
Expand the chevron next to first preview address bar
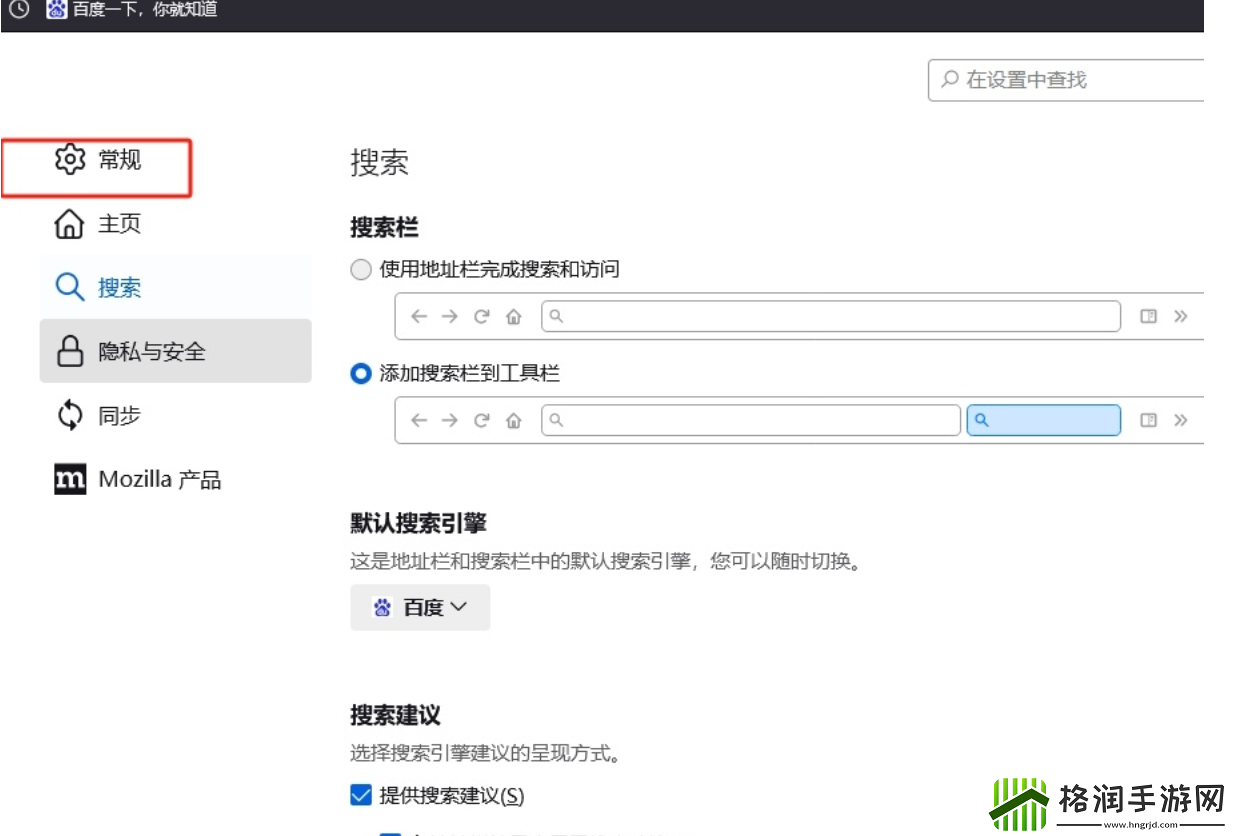click(x=1181, y=316)
